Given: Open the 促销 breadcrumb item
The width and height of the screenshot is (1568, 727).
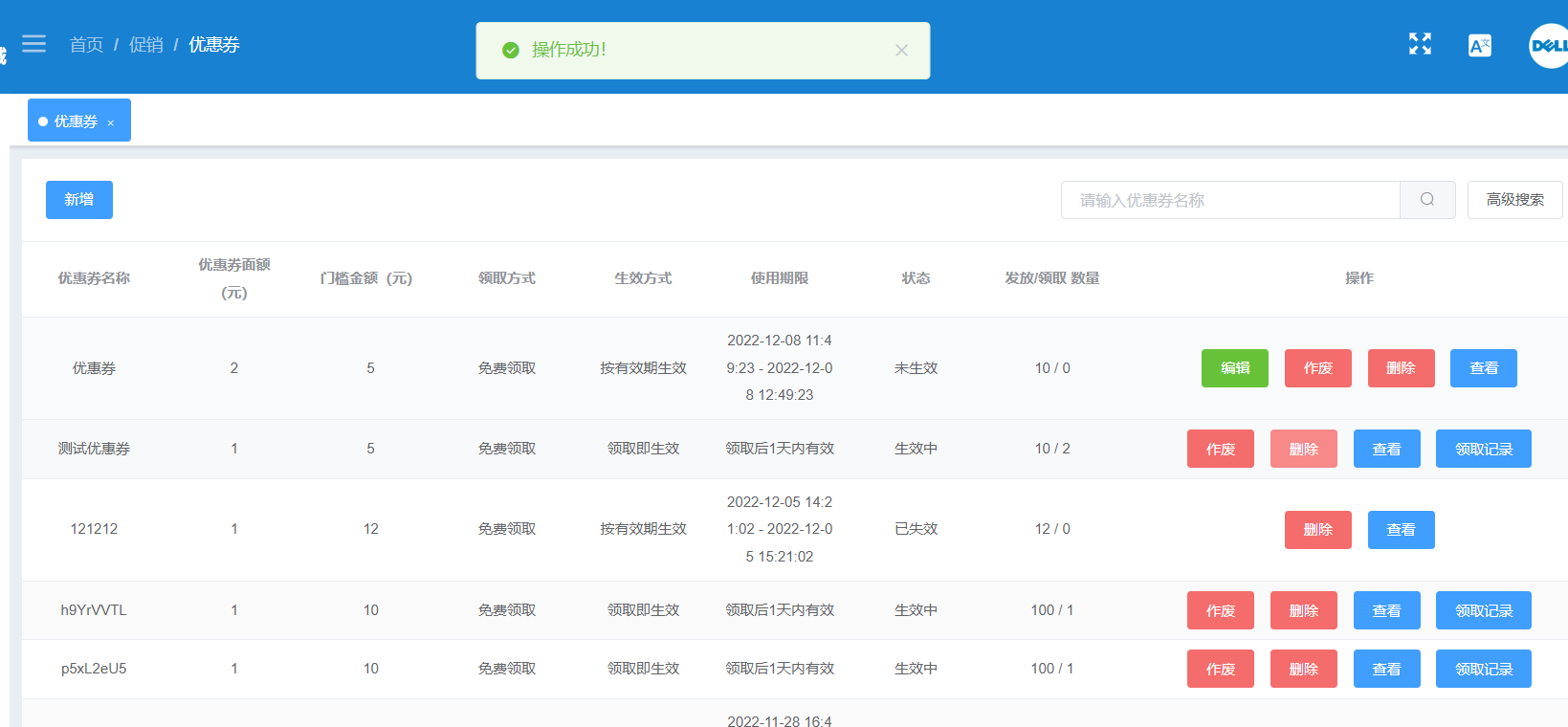Looking at the screenshot, I should (146, 45).
